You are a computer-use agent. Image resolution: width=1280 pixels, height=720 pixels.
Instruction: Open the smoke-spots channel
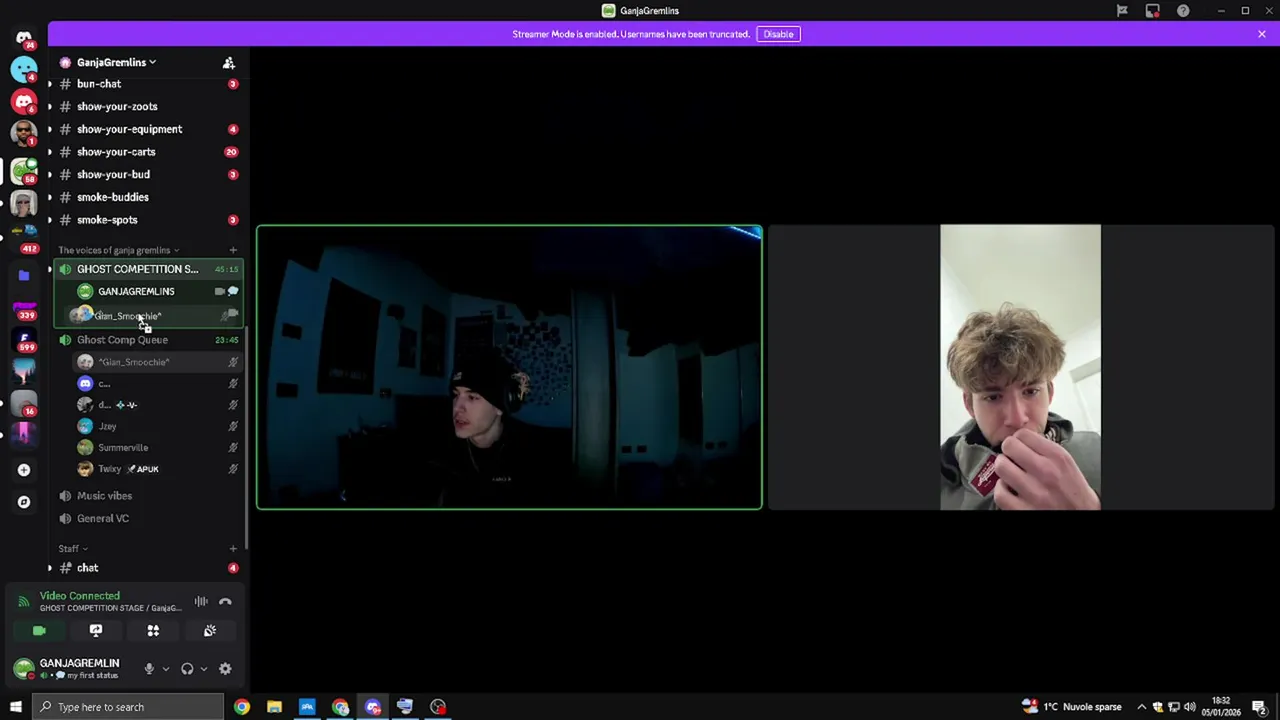(x=107, y=220)
